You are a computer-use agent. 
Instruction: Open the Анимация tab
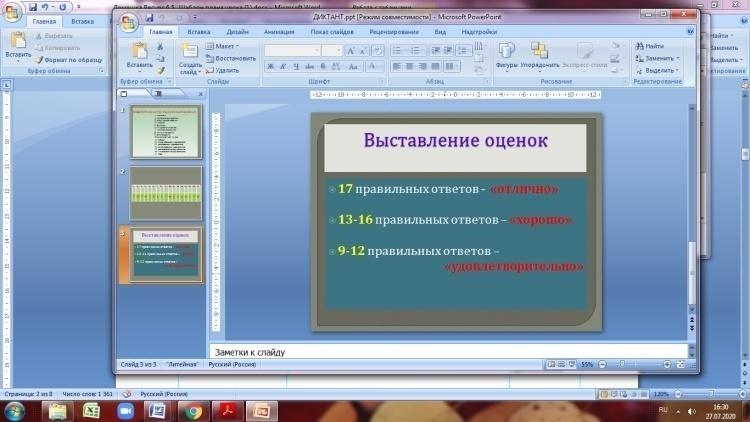pos(279,32)
